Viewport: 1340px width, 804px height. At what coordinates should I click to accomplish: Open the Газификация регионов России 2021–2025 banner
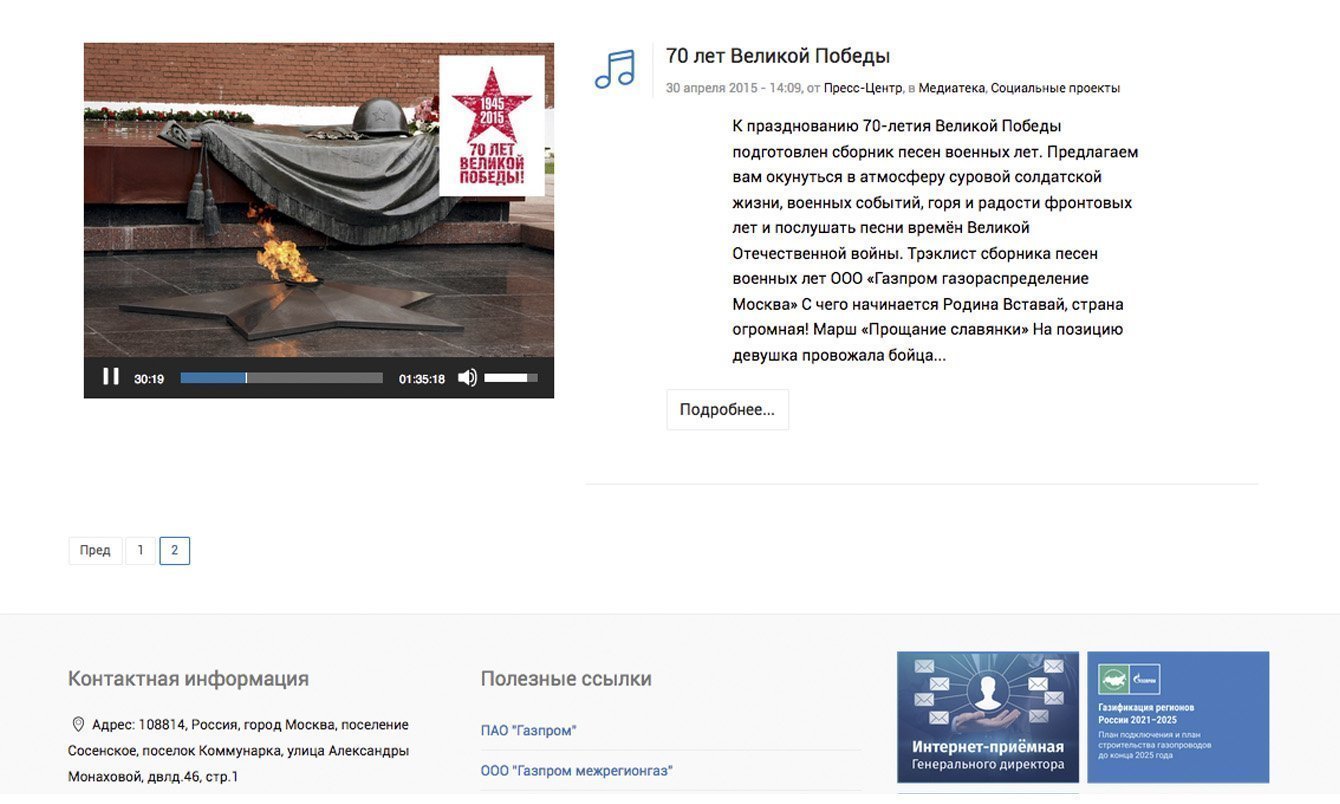(x=1178, y=717)
